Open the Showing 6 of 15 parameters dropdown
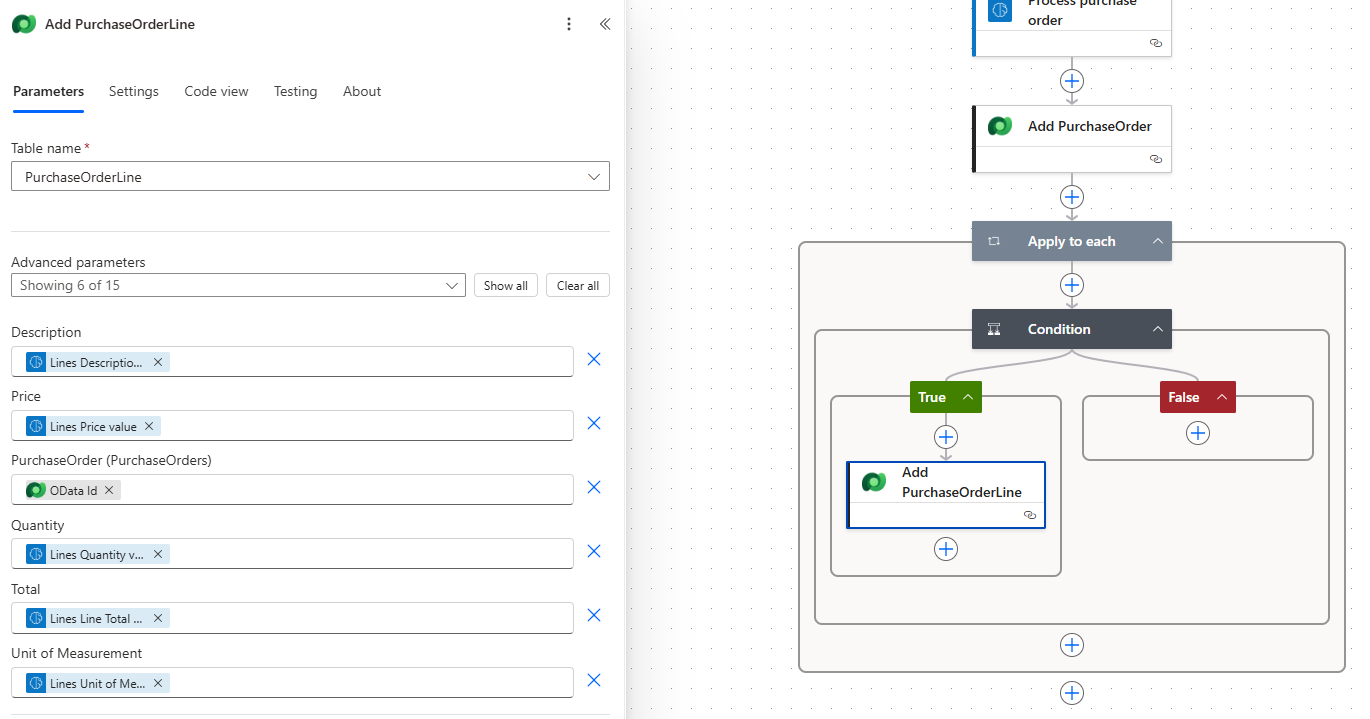The width and height of the screenshot is (1370, 719). 453,285
